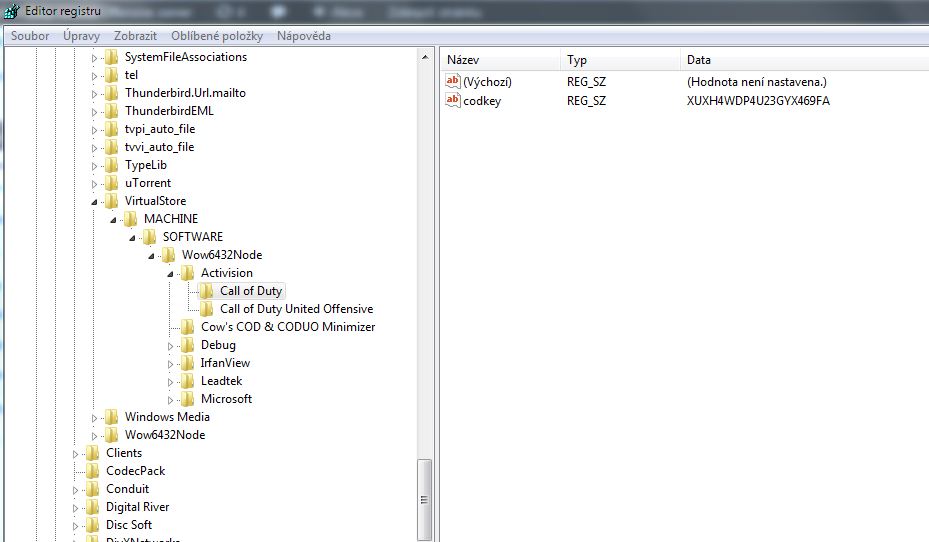Collapse the Activision key
This screenshot has height=542, width=929.
coord(170,274)
